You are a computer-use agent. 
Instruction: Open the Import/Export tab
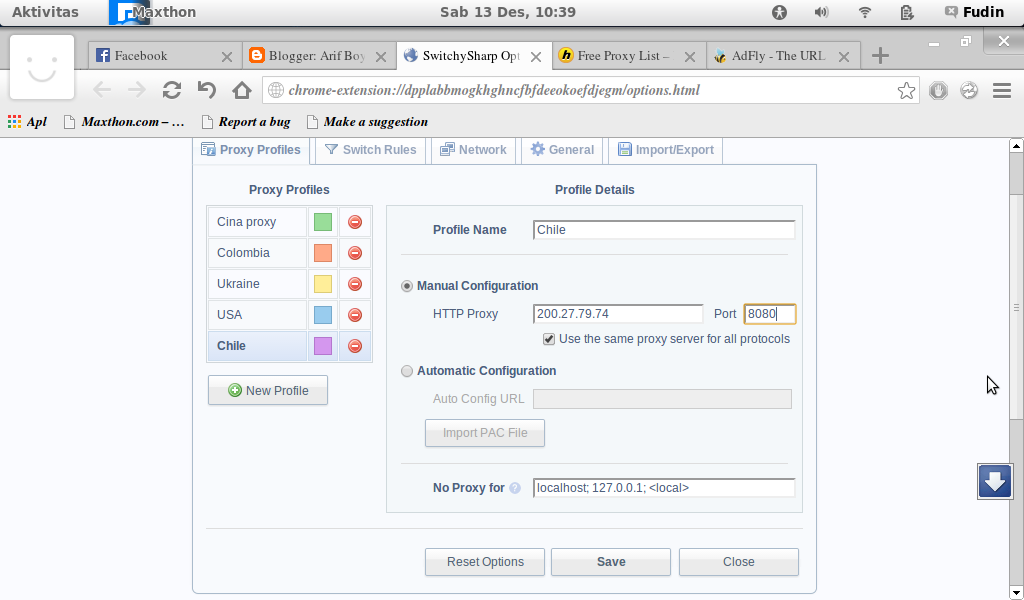[665, 150]
